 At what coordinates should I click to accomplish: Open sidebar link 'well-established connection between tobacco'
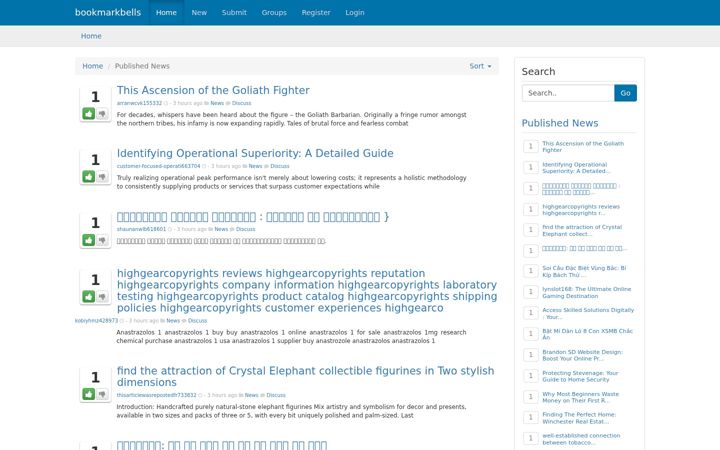[x=581, y=439]
